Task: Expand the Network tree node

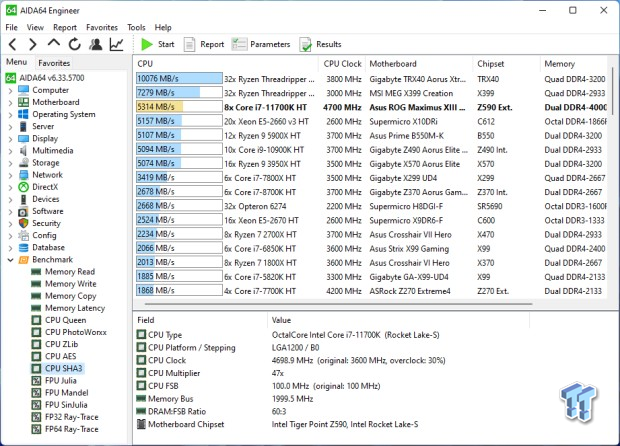Action: click(x=11, y=175)
